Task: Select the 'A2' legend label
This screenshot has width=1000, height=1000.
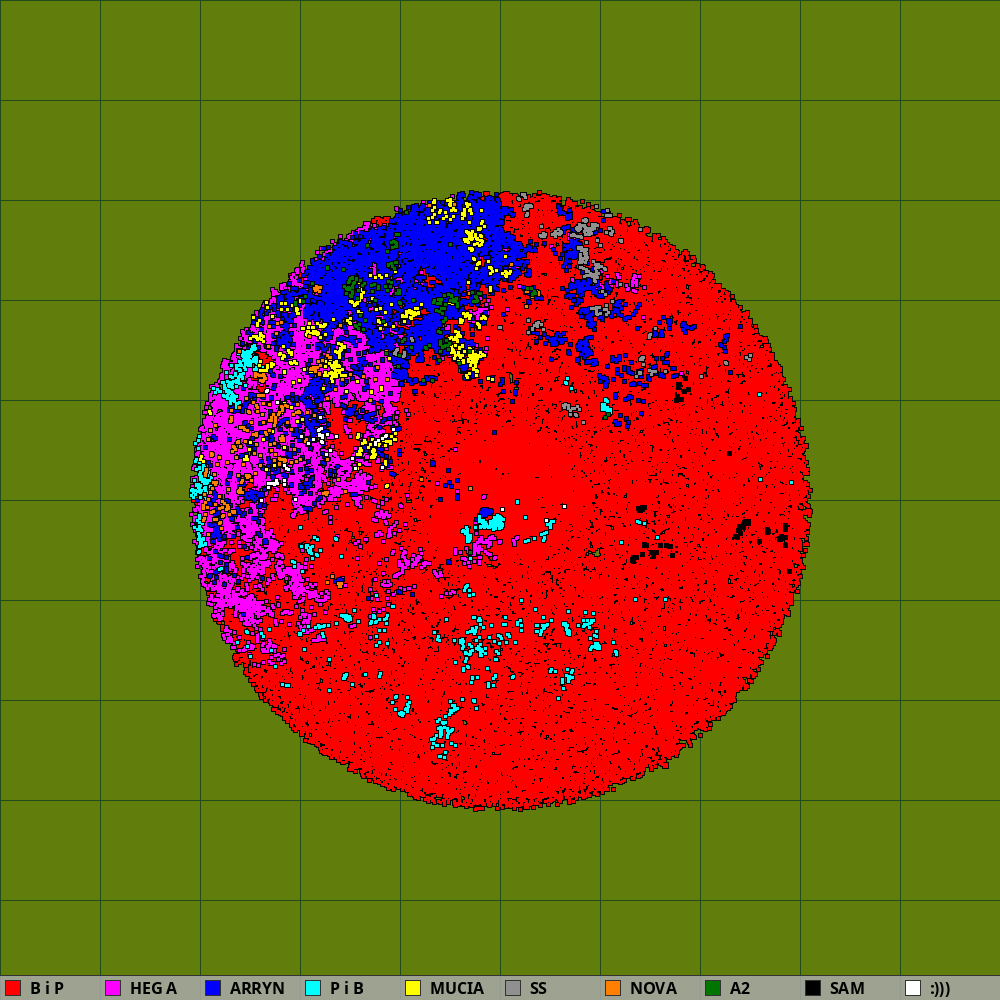Action: coord(740,988)
